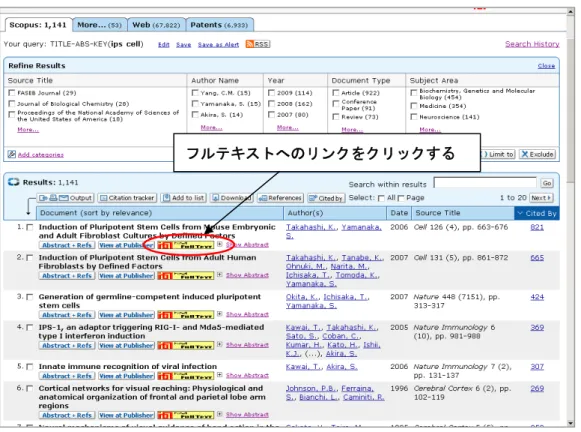Select checkbox for result 1
This screenshot has height=432, width=581.
30,227
